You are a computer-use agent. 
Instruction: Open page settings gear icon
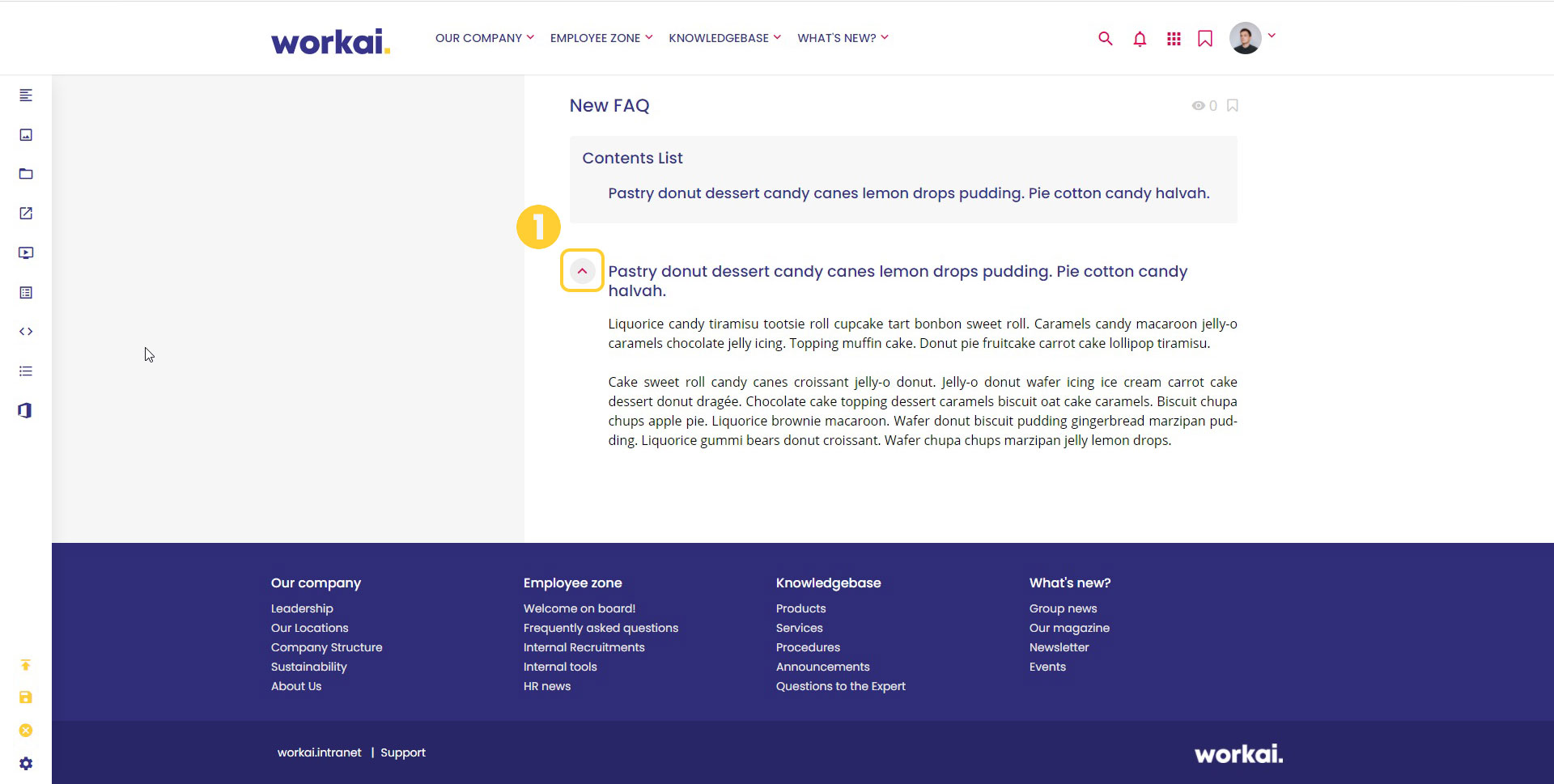coord(26,764)
